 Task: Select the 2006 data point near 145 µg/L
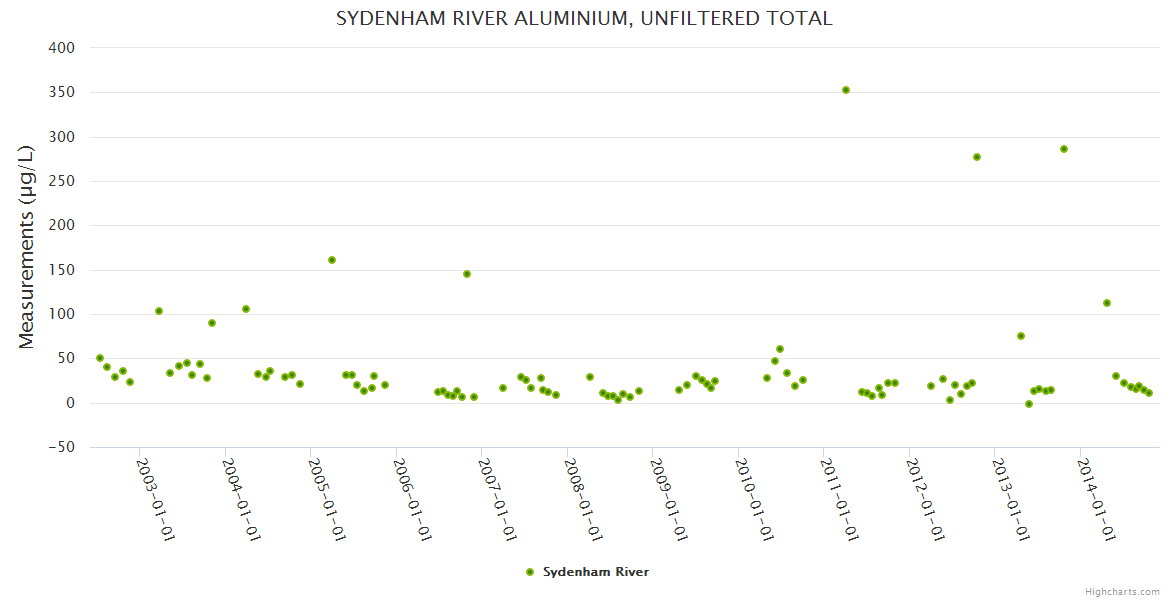coord(467,274)
